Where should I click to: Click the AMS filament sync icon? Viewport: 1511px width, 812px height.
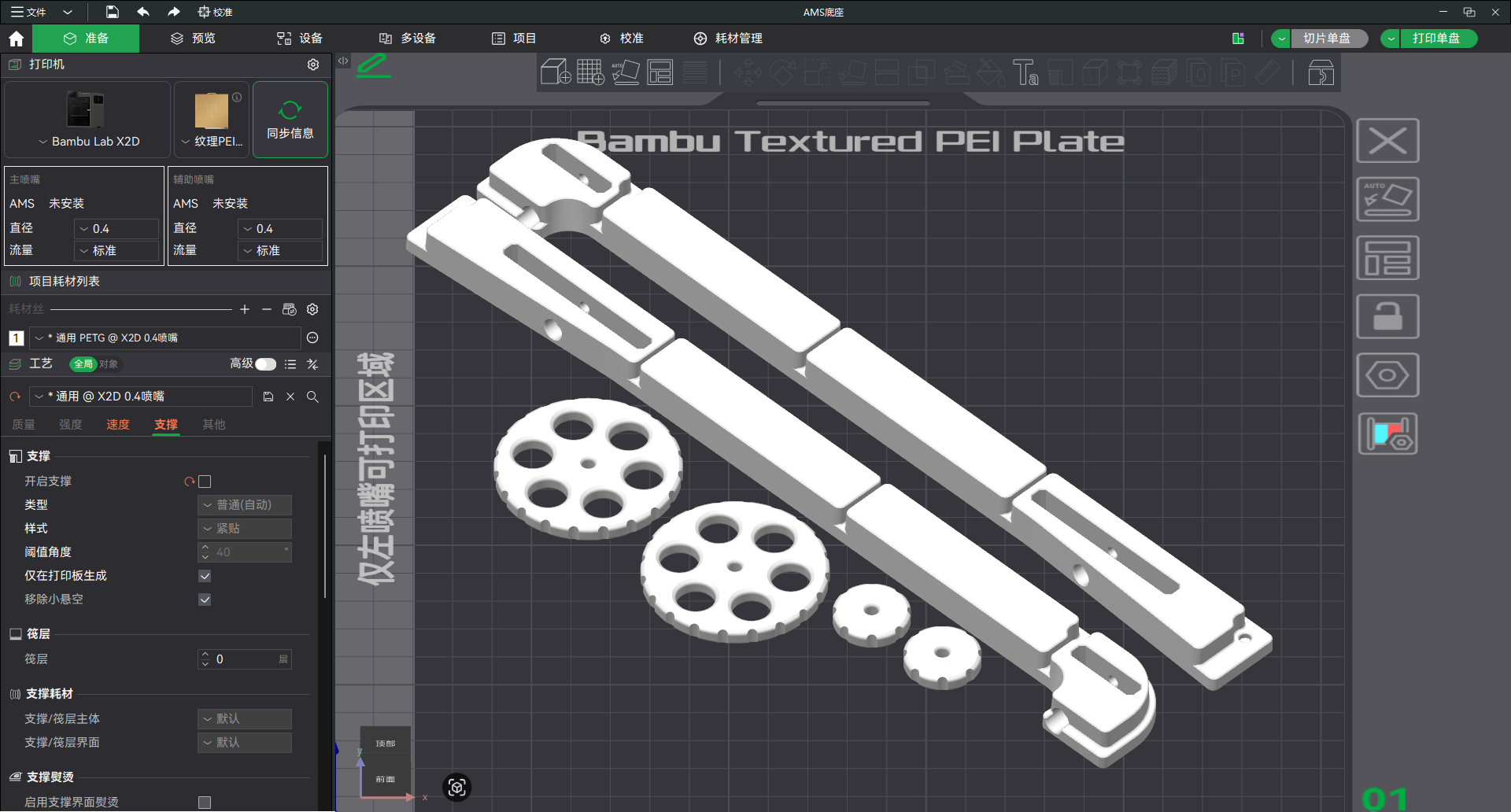tap(290, 309)
